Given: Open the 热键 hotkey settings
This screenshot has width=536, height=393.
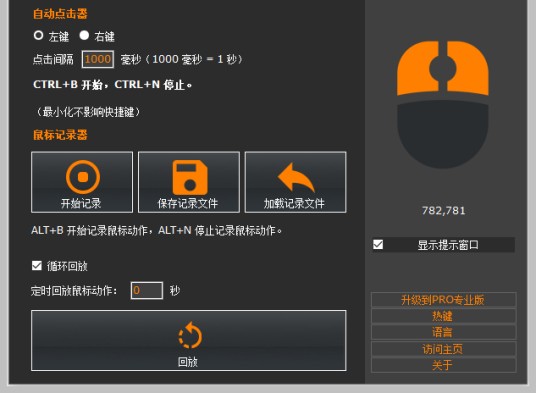Looking at the screenshot, I should pos(443,316).
